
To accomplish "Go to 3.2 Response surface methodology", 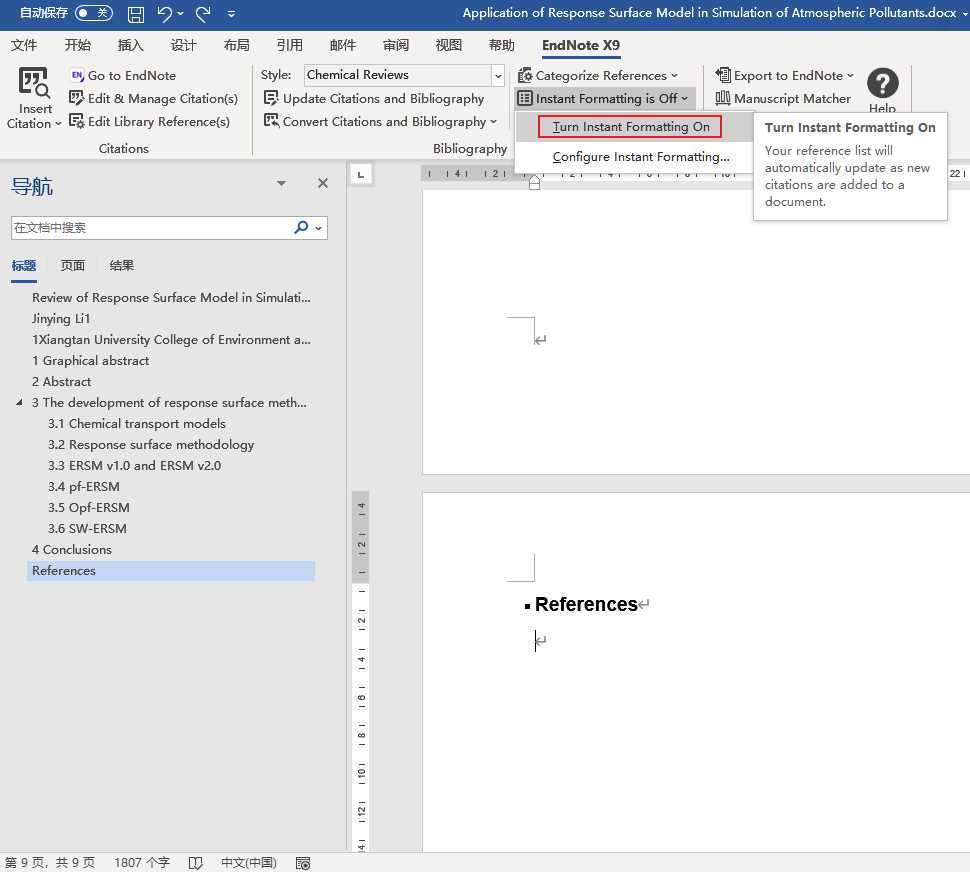I will [x=151, y=445].
